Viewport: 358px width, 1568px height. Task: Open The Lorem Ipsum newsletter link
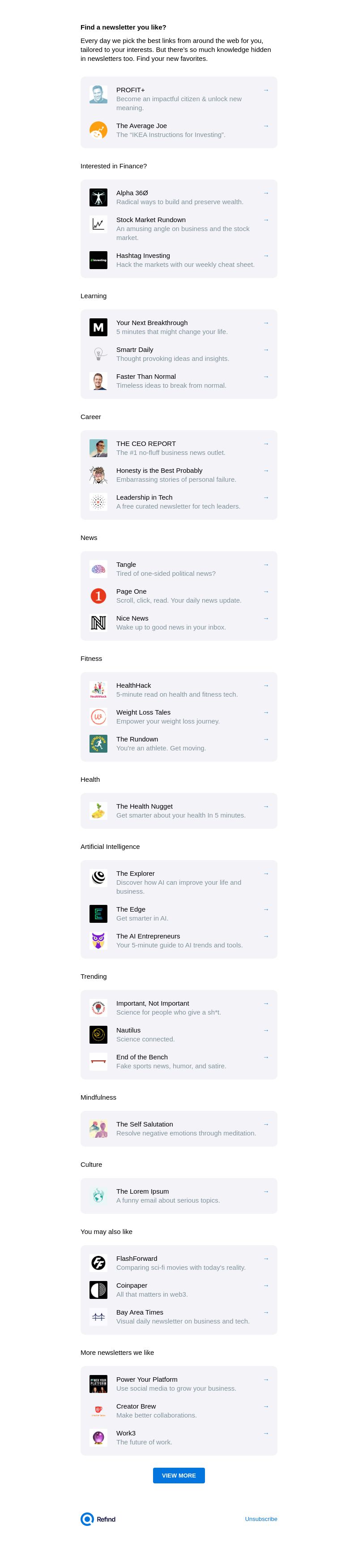click(142, 1191)
